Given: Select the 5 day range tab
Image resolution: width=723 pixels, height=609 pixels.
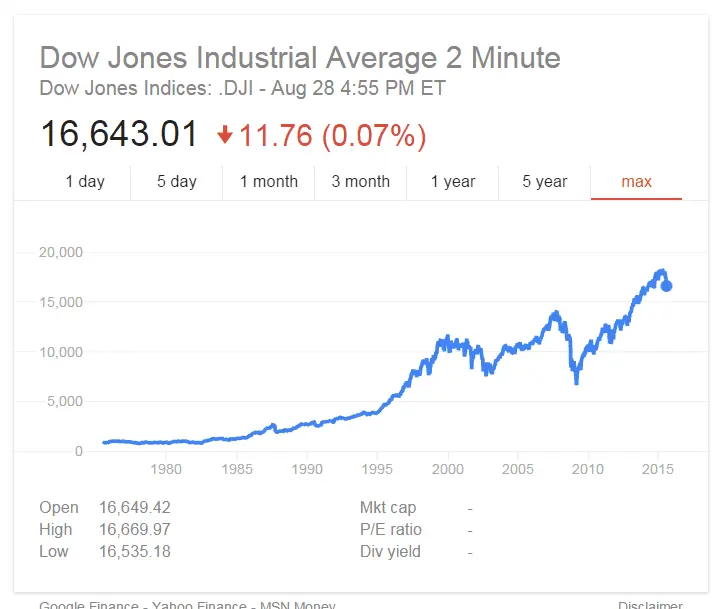Looking at the screenshot, I should click(177, 182).
